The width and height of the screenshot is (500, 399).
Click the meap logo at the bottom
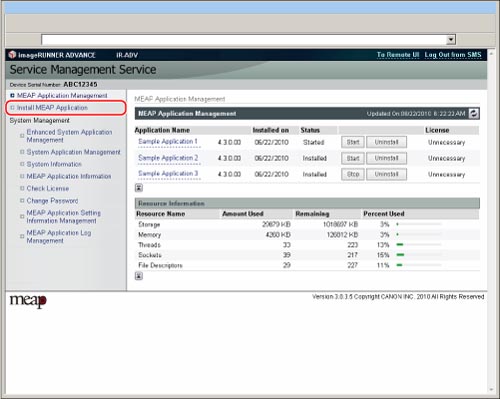click(x=28, y=301)
